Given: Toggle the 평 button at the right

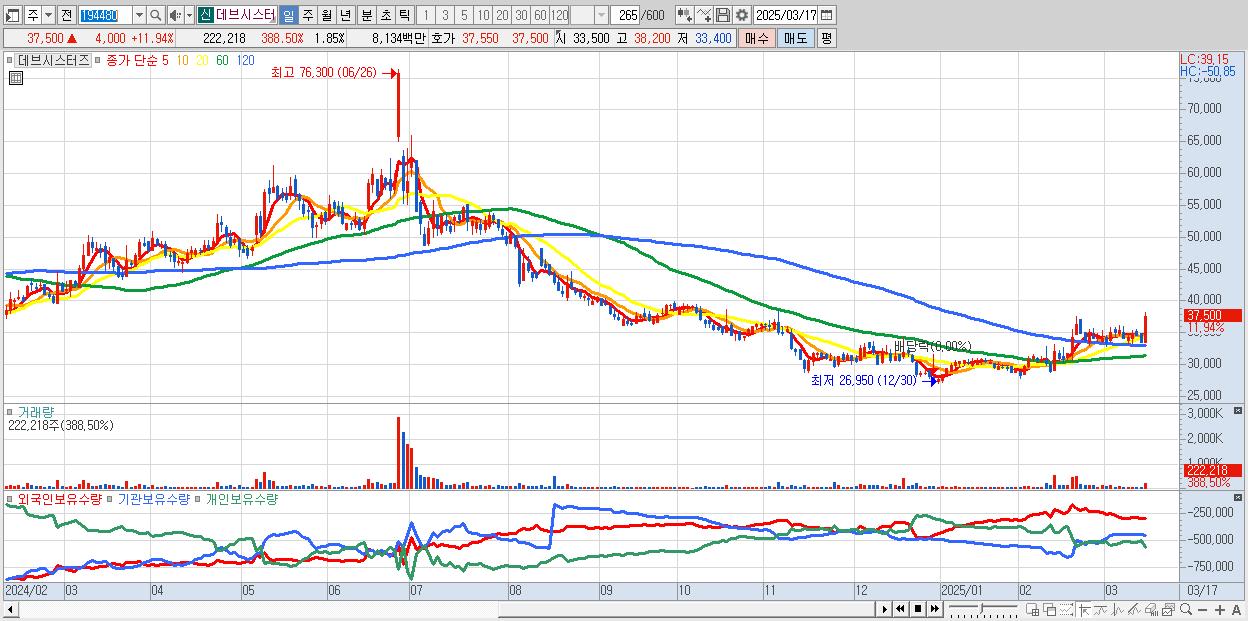Looking at the screenshot, I should pos(826,38).
